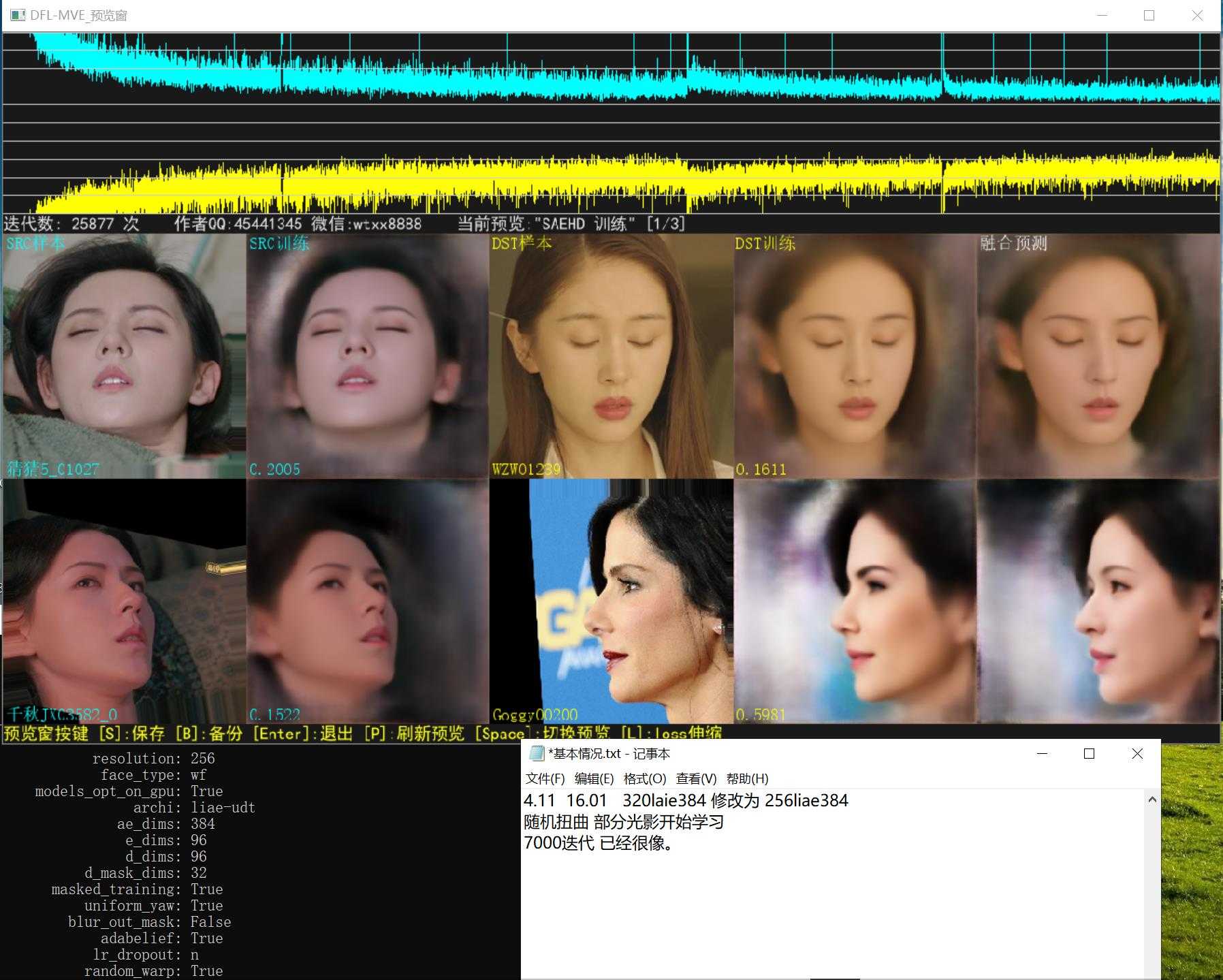Screen dimensions: 1223x980
Task: Maximize the DFL-MVE preview window
Action: [x=1149, y=15]
